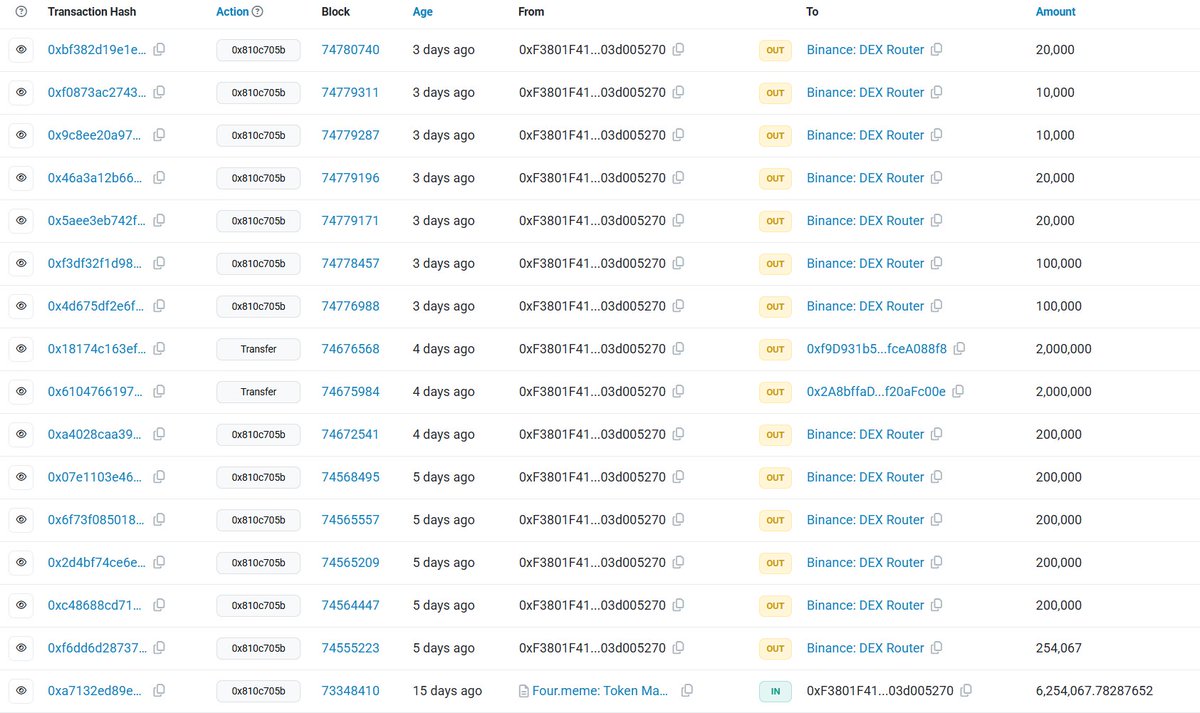
Task: Click Transfer action badge in block 74676568 row
Action: point(258,349)
